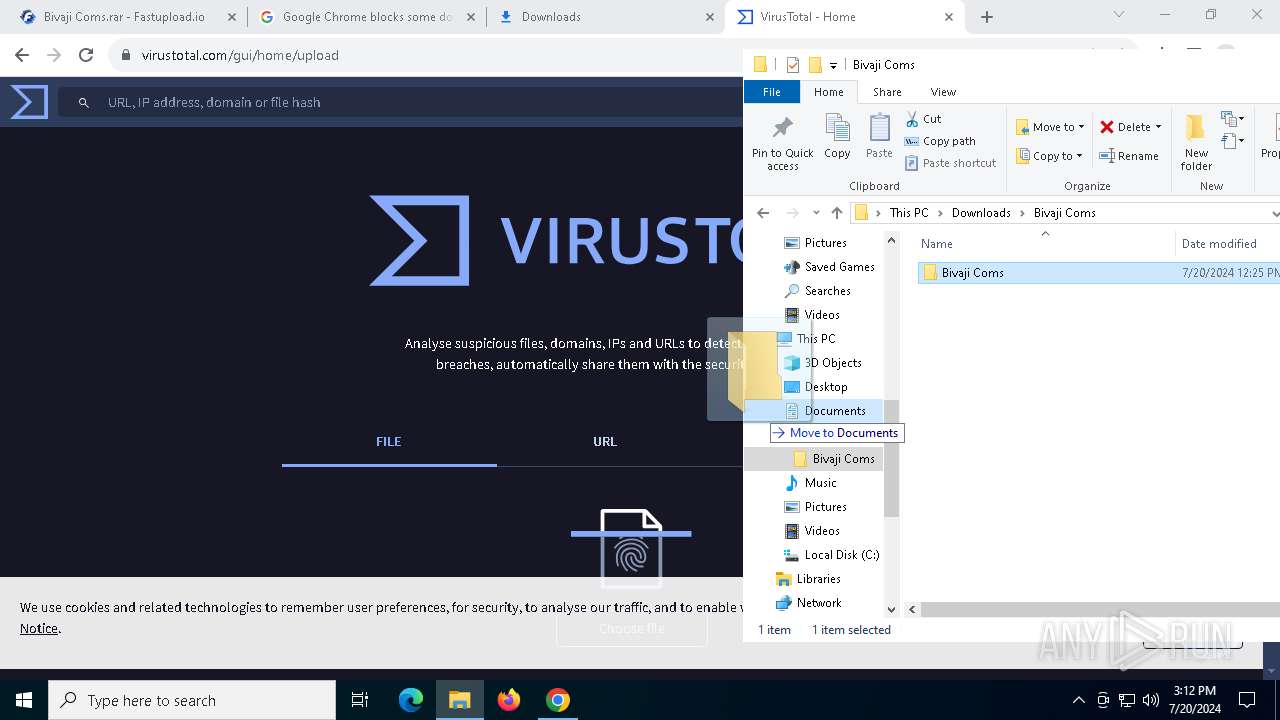The width and height of the screenshot is (1280, 720).
Task: Click chevron after This PC in breadcrumb
Action: pos(942,213)
